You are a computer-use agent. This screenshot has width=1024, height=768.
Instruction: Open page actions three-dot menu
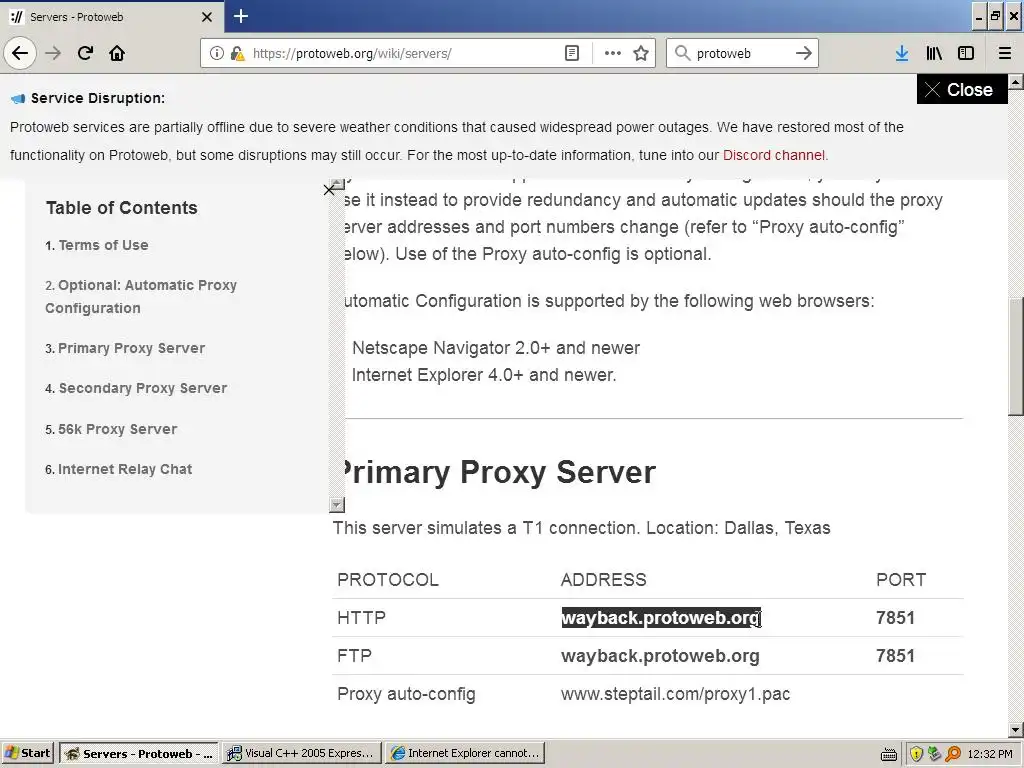(613, 53)
